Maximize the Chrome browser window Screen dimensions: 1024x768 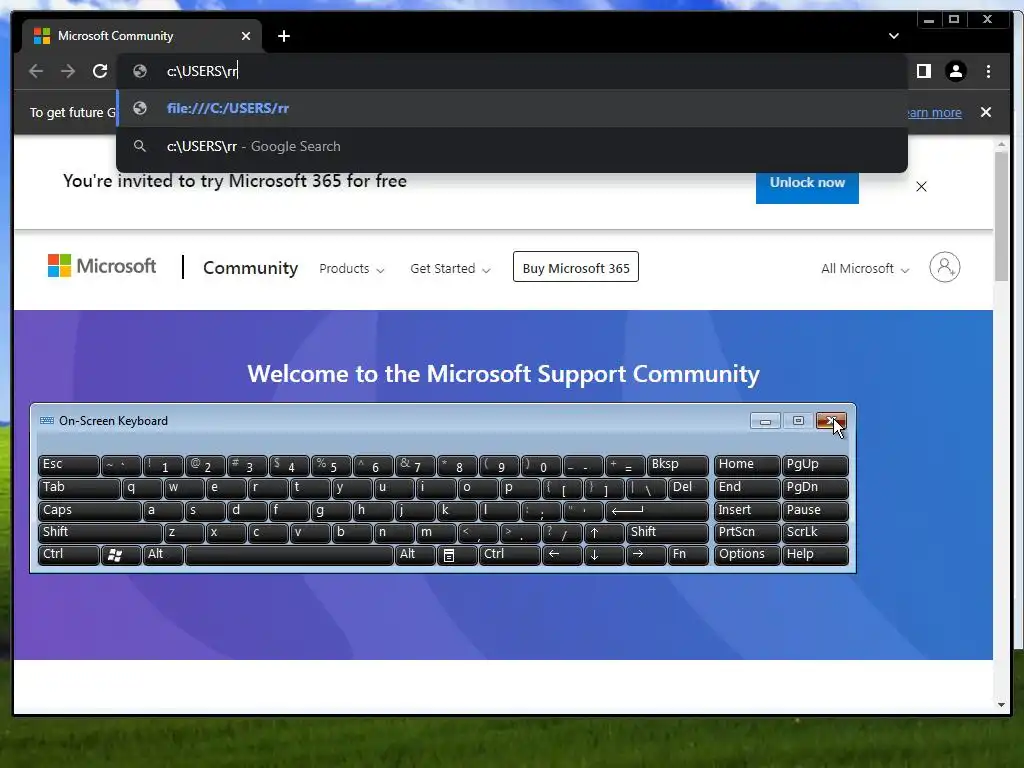pos(954,20)
